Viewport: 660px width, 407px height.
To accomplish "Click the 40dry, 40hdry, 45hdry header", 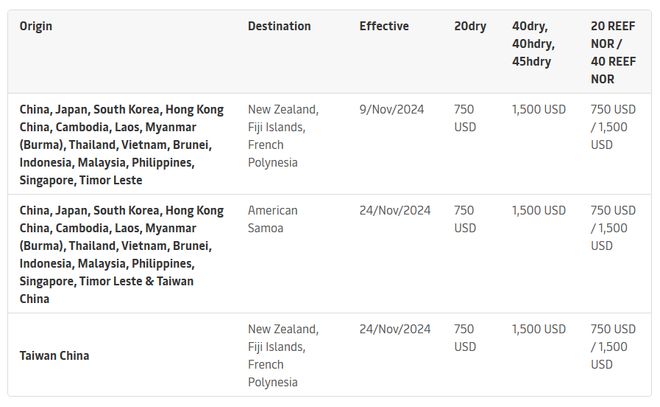I will 533,44.
